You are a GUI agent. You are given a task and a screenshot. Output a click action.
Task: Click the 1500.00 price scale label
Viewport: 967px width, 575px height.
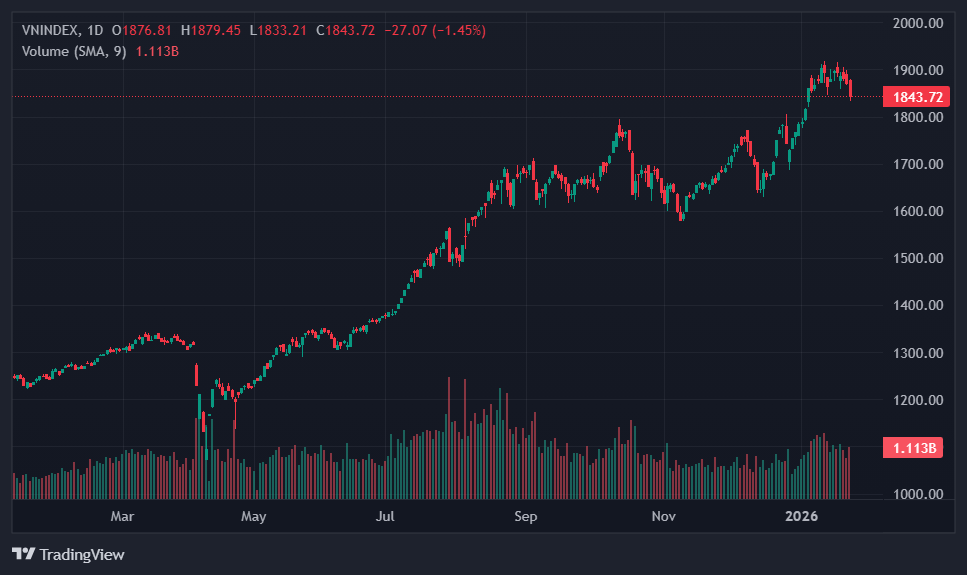point(918,258)
